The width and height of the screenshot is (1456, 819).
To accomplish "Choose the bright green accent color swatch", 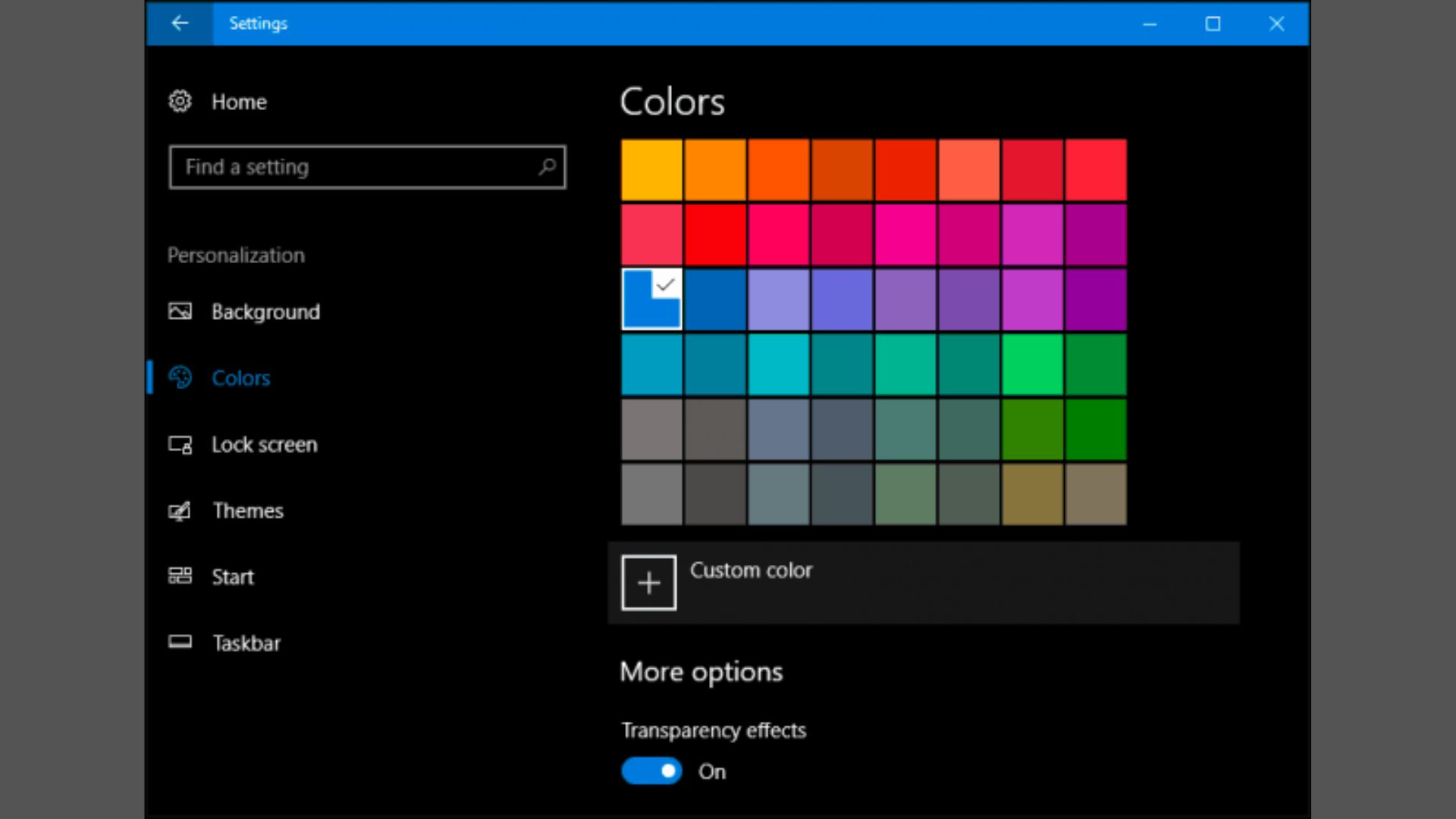I will [1032, 365].
